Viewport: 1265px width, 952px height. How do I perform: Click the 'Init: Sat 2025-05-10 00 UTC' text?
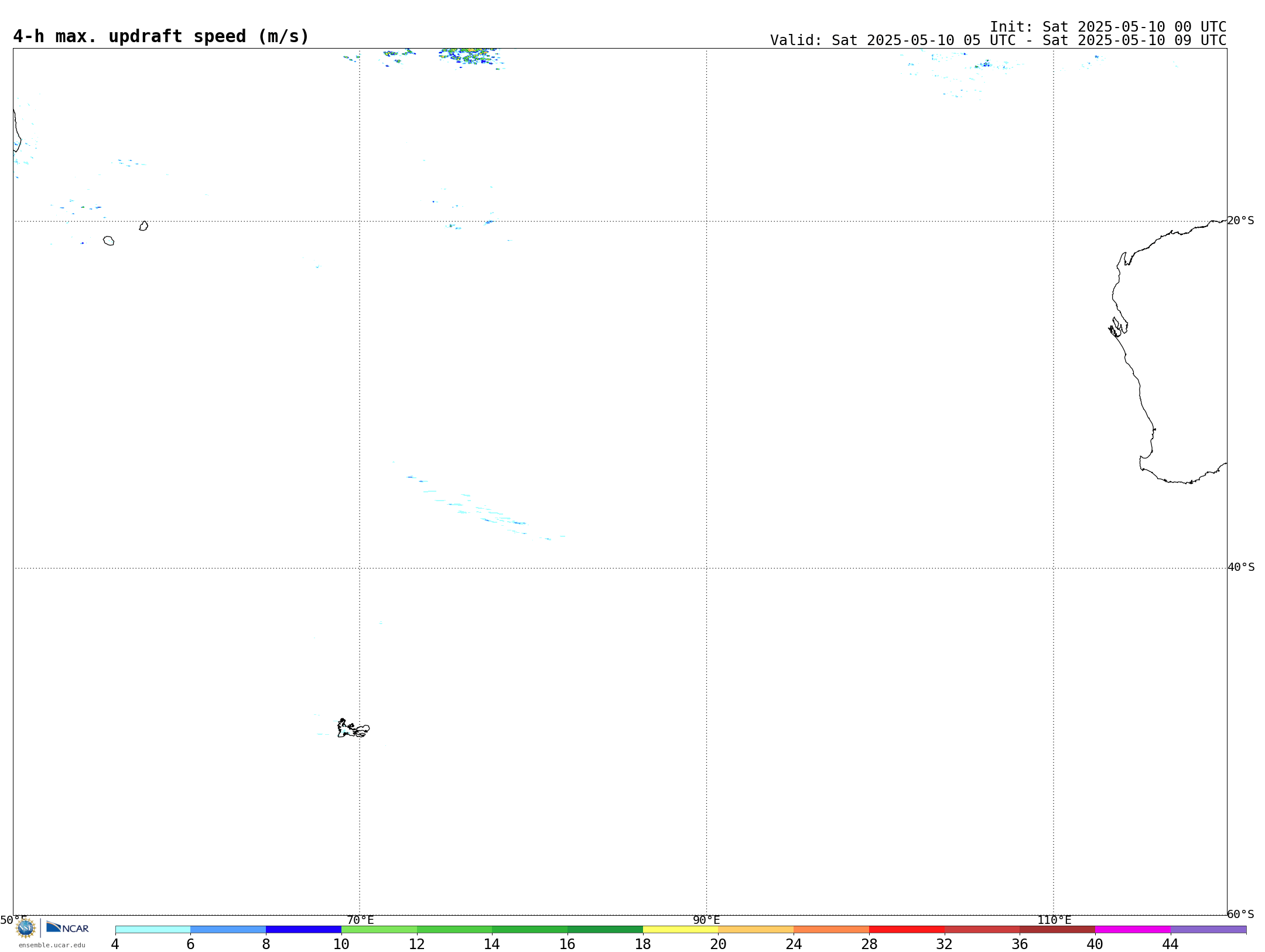(x=1108, y=27)
